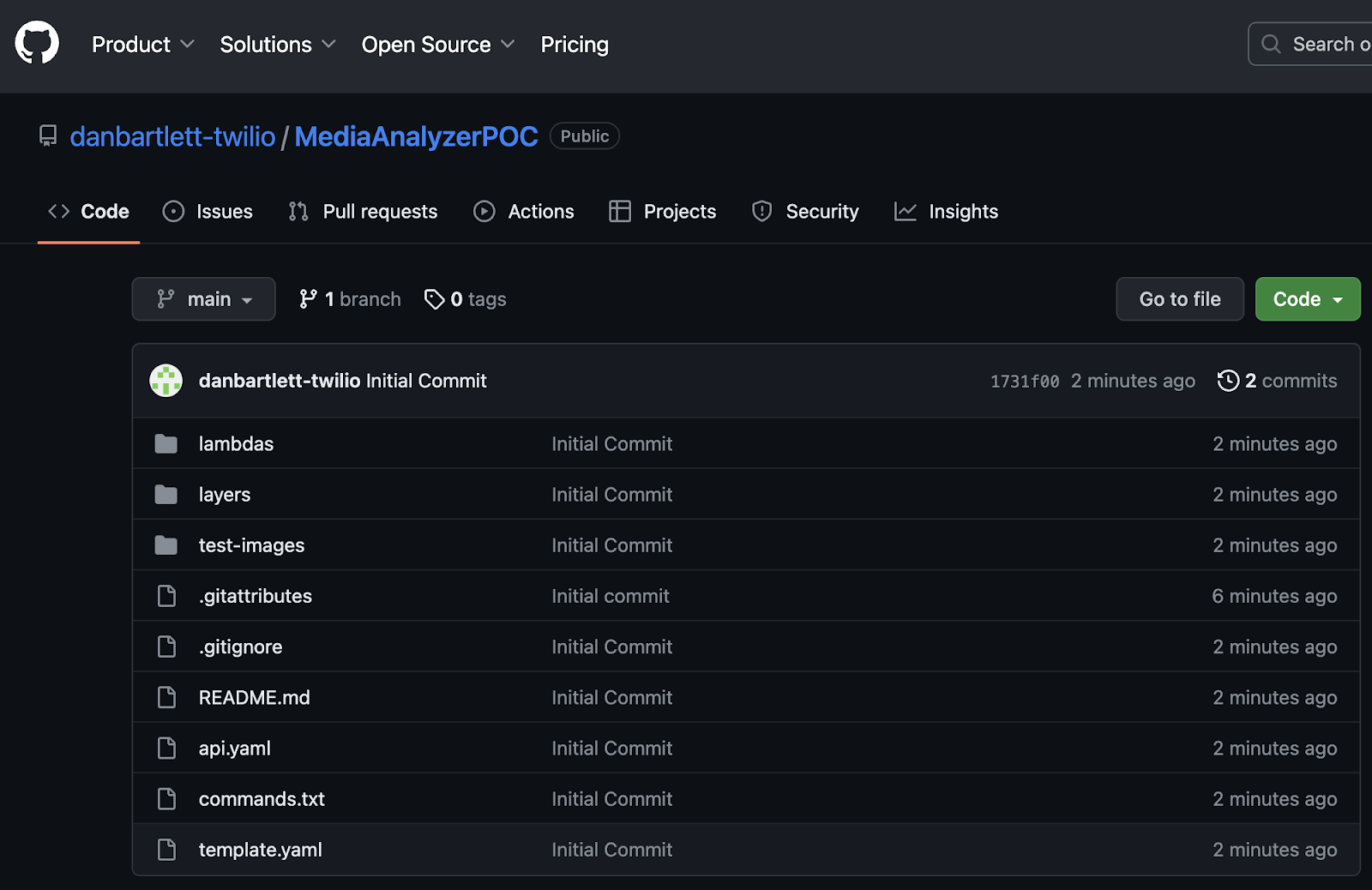Open the Product dropdown menu
This screenshot has width=1372, height=890.
click(x=143, y=45)
